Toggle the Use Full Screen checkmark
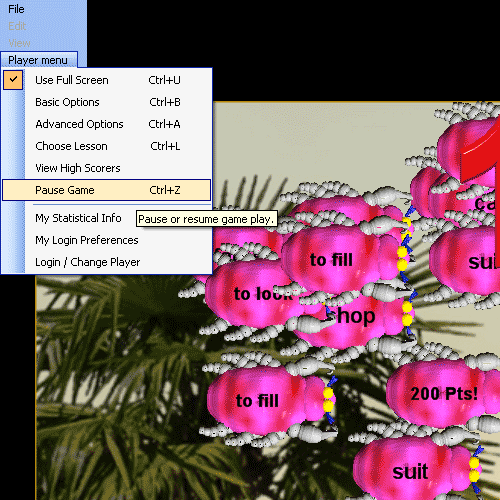This screenshot has width=500, height=500. pyautogui.click(x=13, y=80)
